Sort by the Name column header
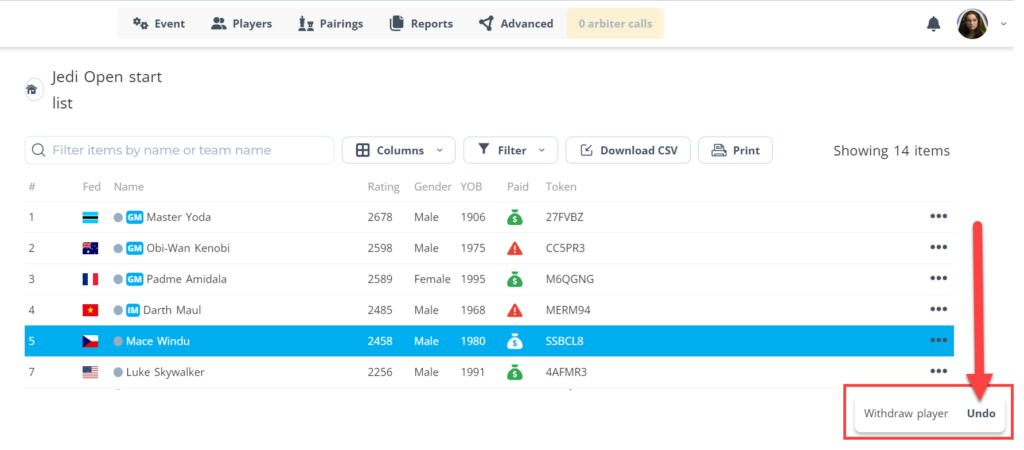This screenshot has width=1024, height=450. click(129, 187)
